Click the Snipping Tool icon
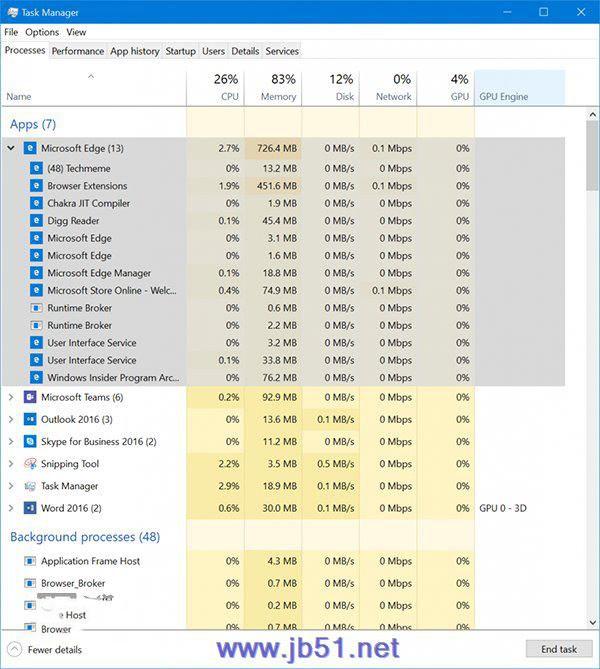Image resolution: width=600 pixels, height=669 pixels. click(30, 464)
